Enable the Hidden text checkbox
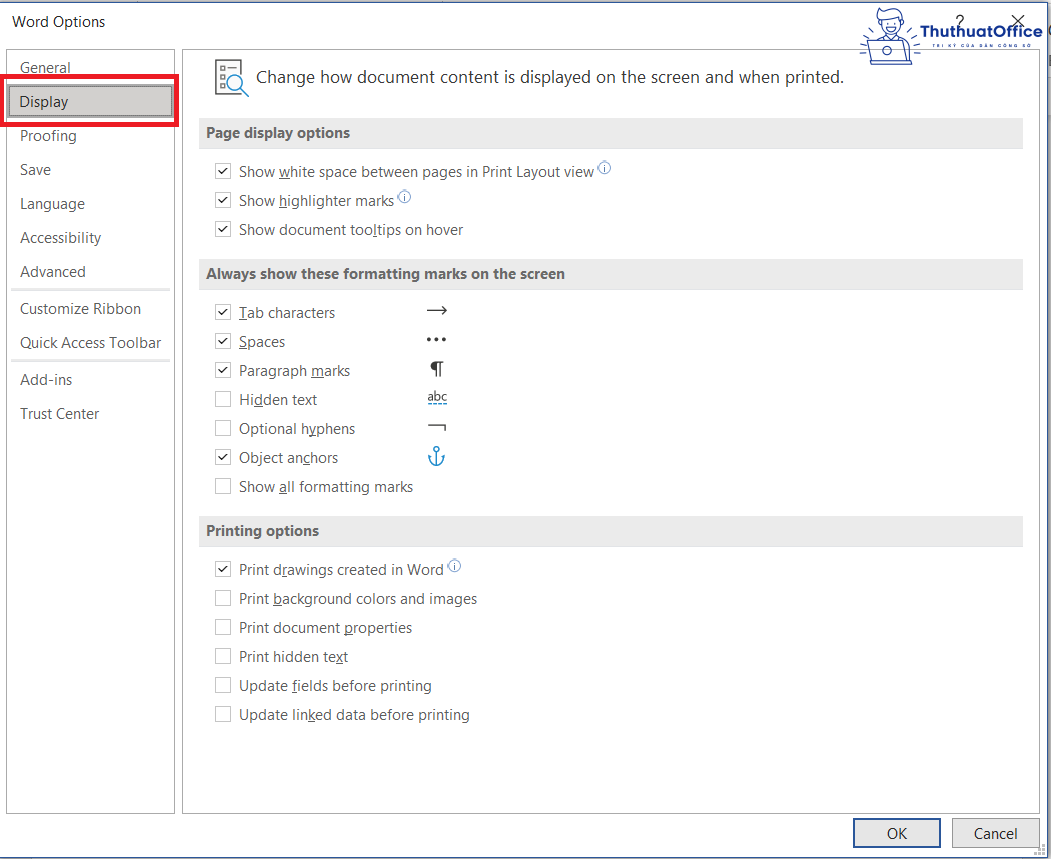 pyautogui.click(x=223, y=399)
